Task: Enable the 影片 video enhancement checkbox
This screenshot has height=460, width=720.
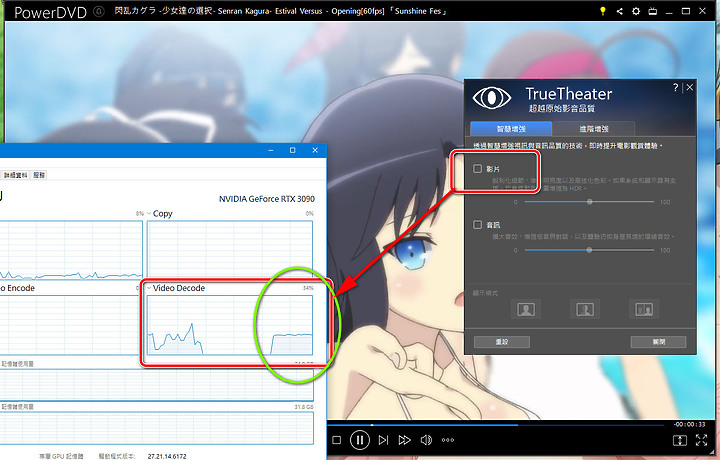Action: tap(478, 168)
